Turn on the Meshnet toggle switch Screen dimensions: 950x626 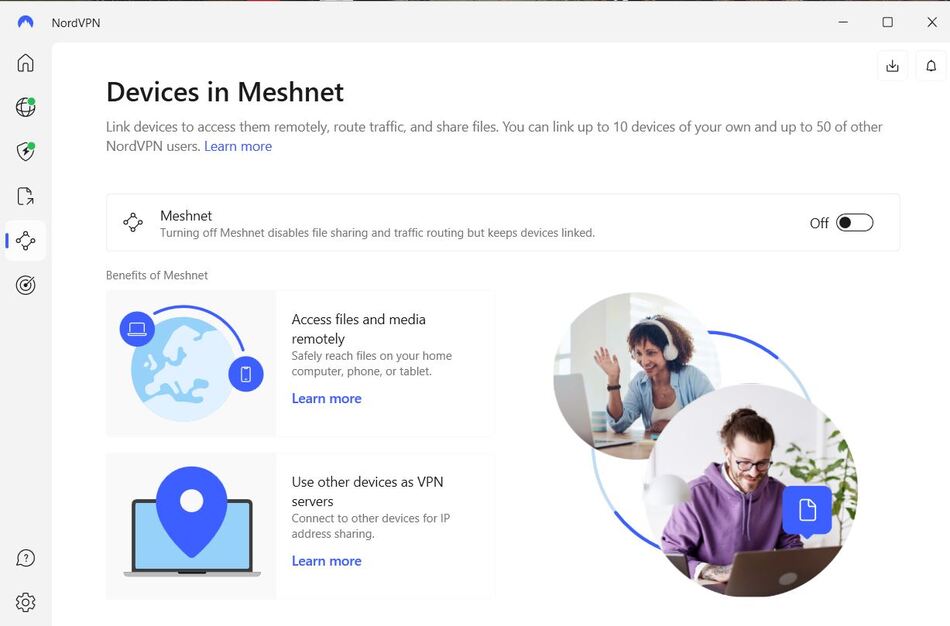point(854,223)
